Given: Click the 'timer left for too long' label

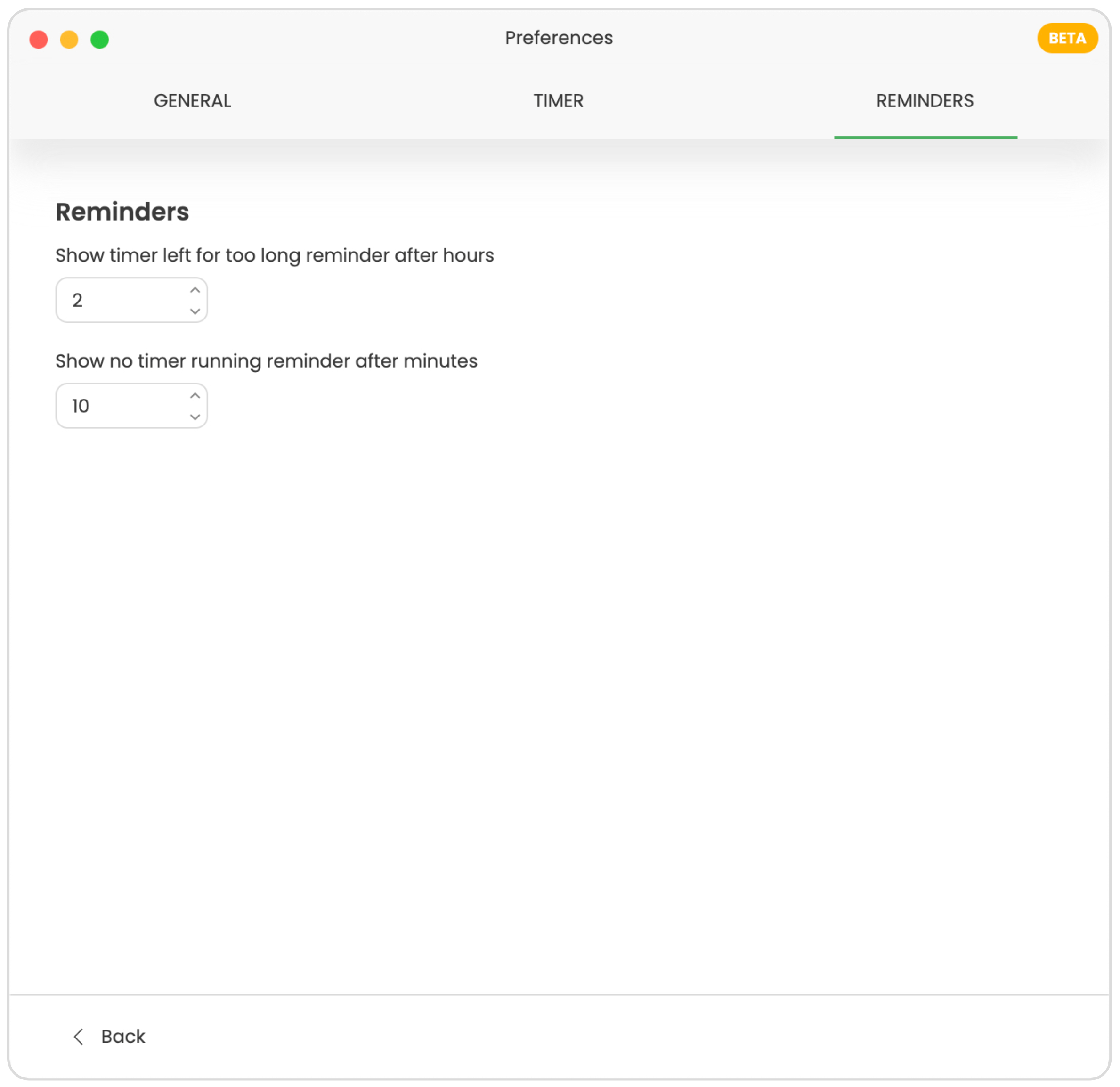Looking at the screenshot, I should pos(274,255).
